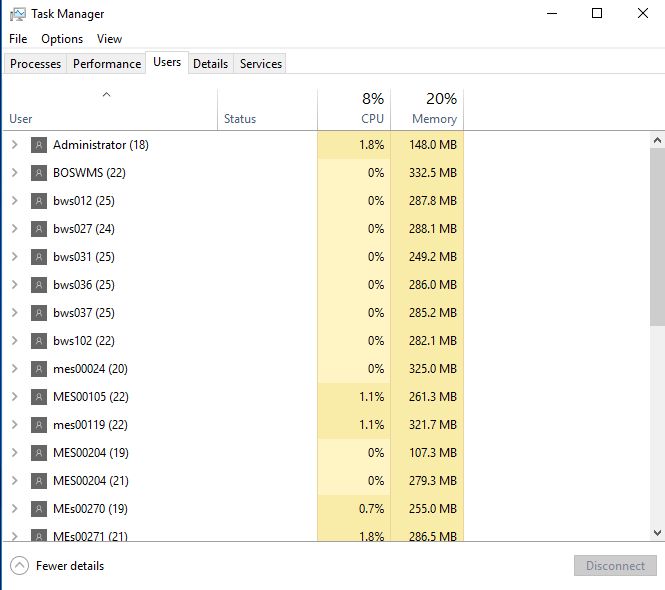Click the bws027 user avatar icon
The height and width of the screenshot is (590, 665).
point(39,229)
